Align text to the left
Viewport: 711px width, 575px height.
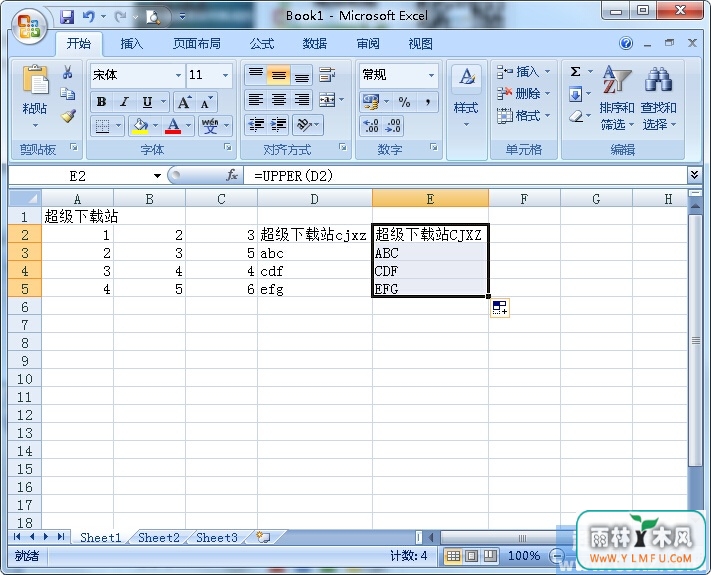pos(256,100)
